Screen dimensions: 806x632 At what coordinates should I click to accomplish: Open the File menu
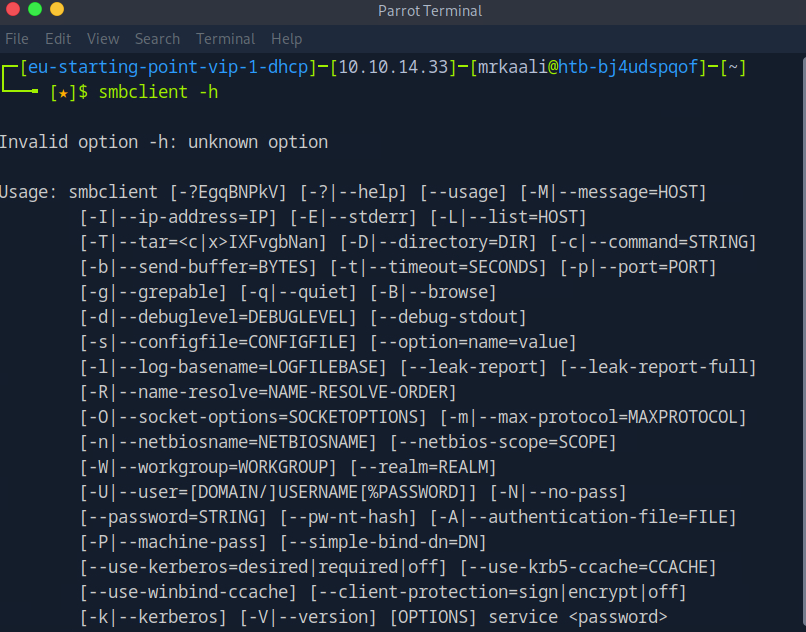tap(17, 39)
